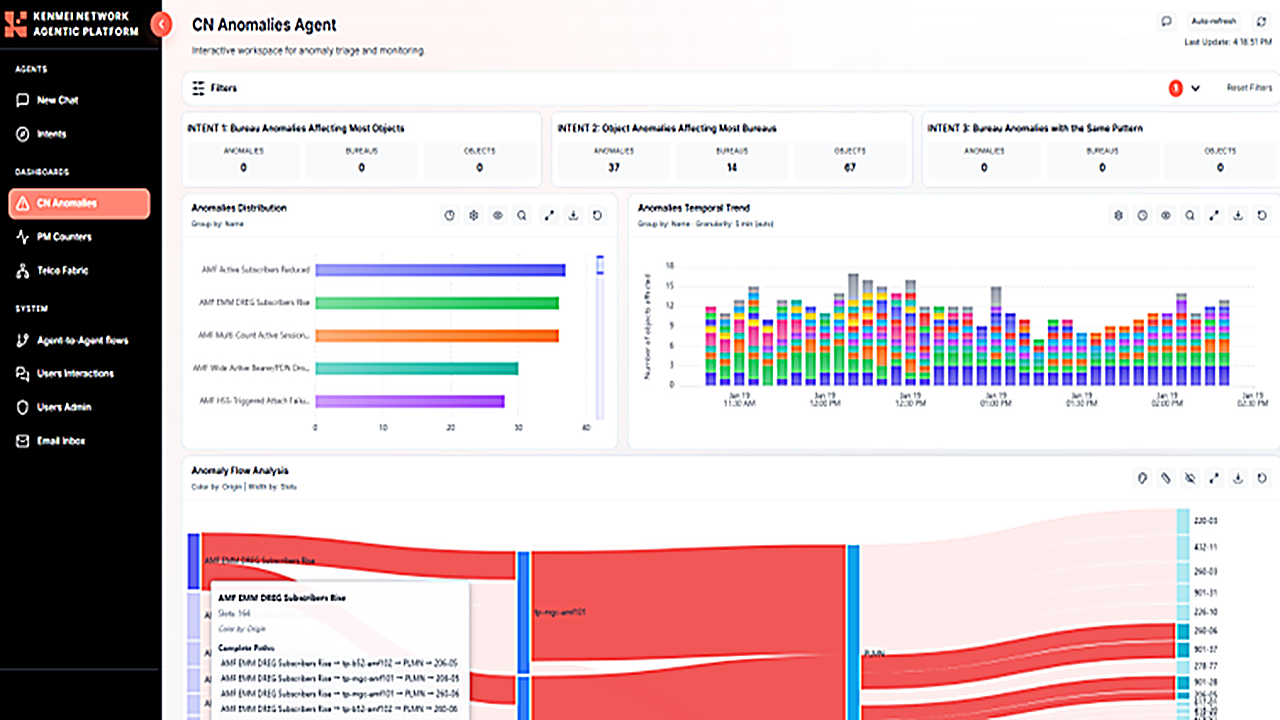Toggle Anomalies Distribution eye visibility
1280x720 pixels.
(498, 215)
